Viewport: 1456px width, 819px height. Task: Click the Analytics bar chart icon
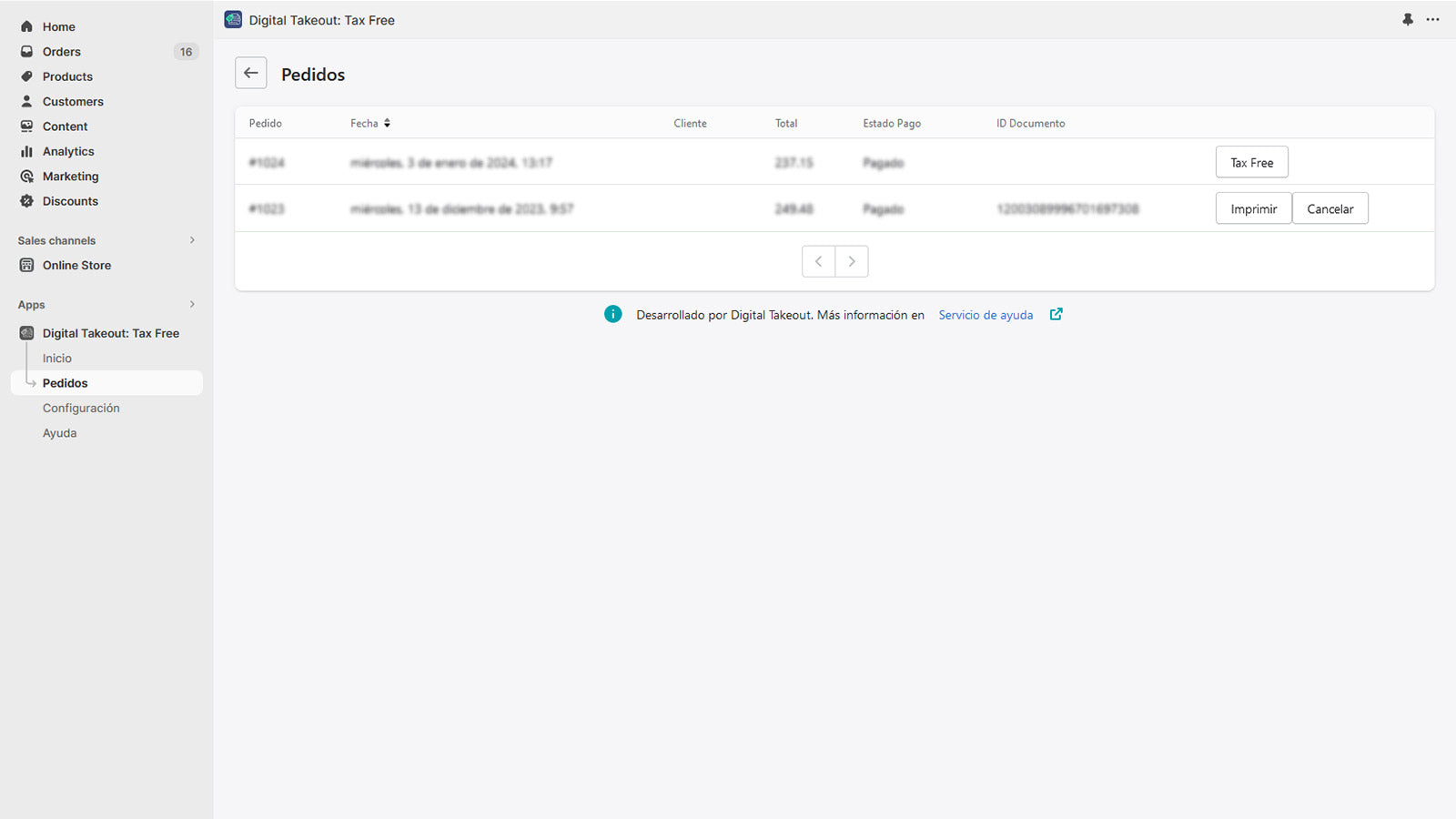26,151
